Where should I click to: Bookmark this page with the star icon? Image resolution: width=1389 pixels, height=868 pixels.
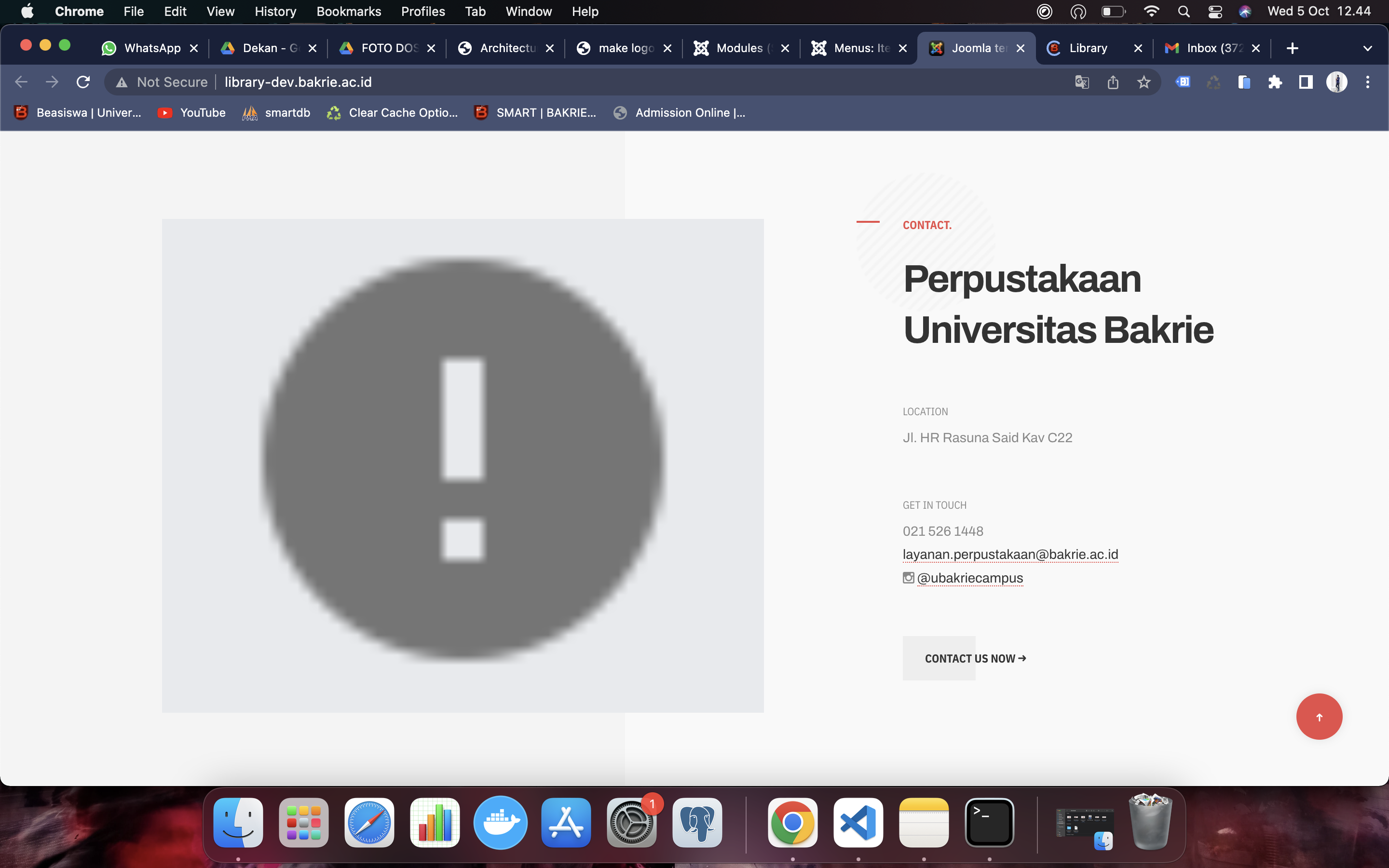pos(1144,82)
